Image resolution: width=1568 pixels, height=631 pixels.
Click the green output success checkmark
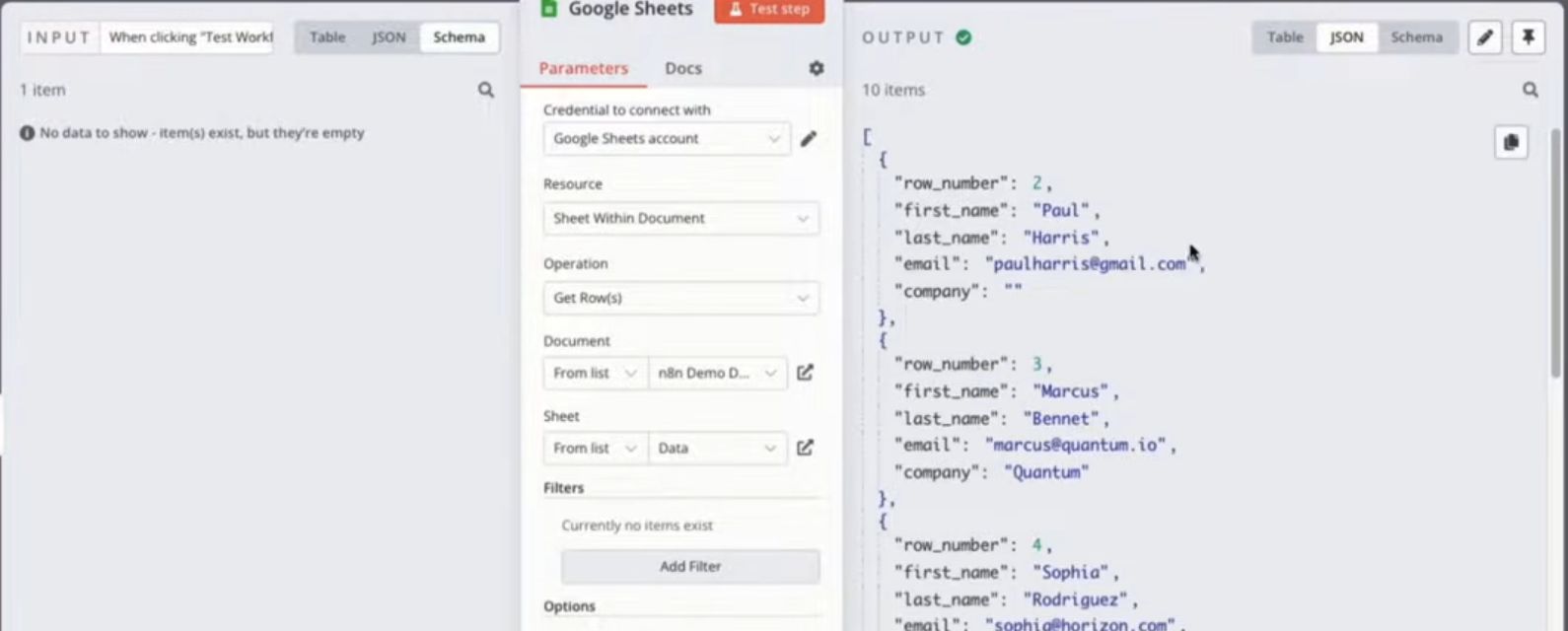coord(963,37)
